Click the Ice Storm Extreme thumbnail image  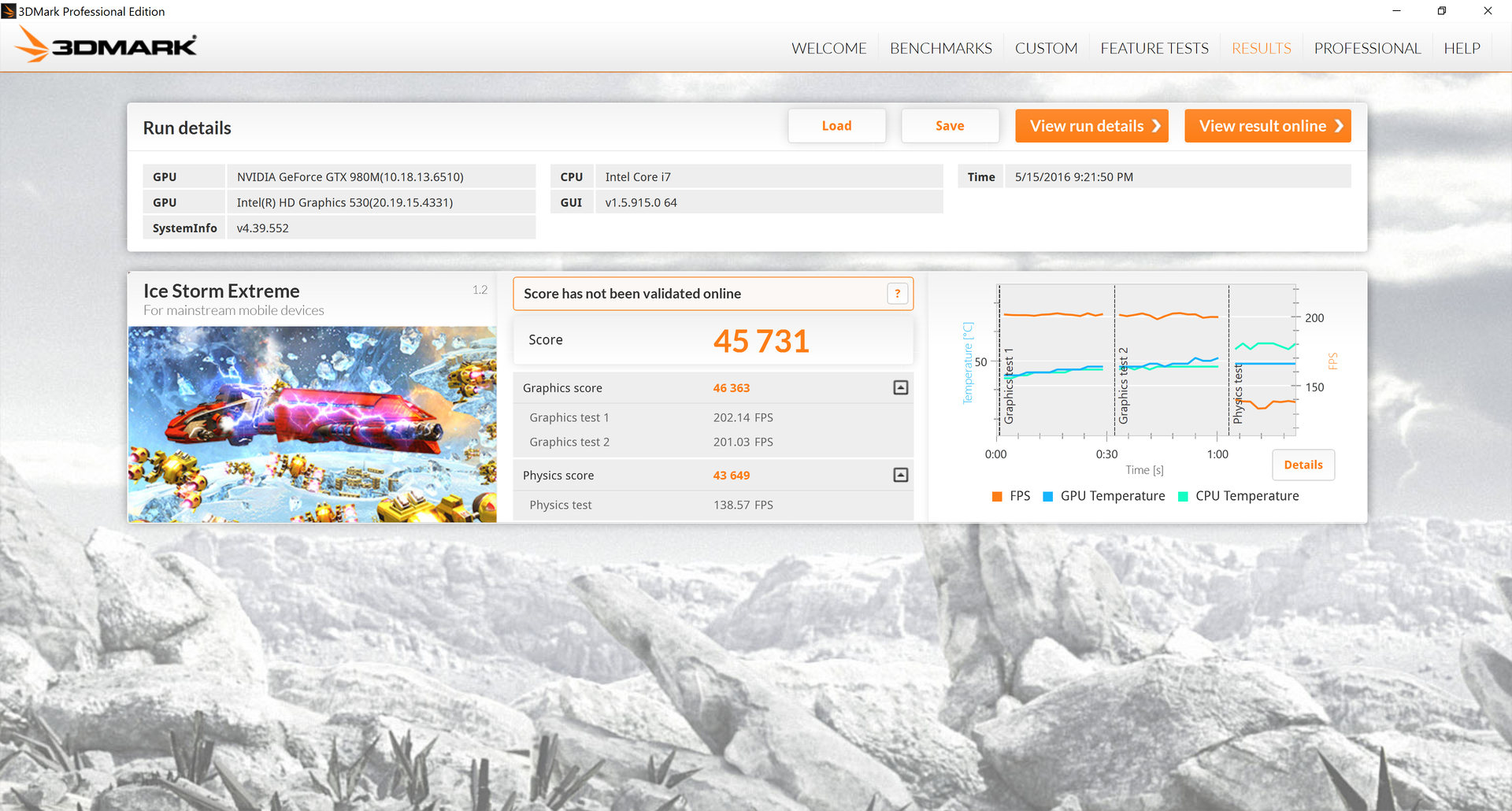click(x=313, y=424)
